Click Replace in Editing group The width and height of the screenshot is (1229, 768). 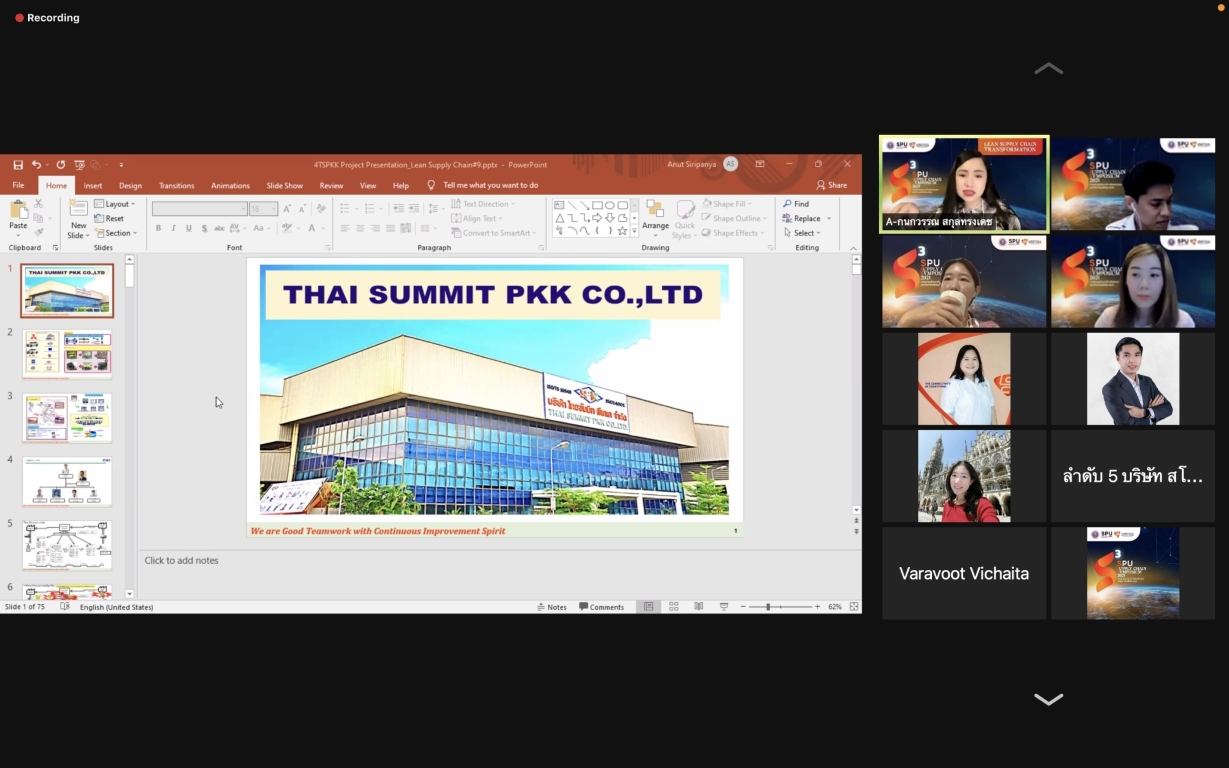[802, 218]
